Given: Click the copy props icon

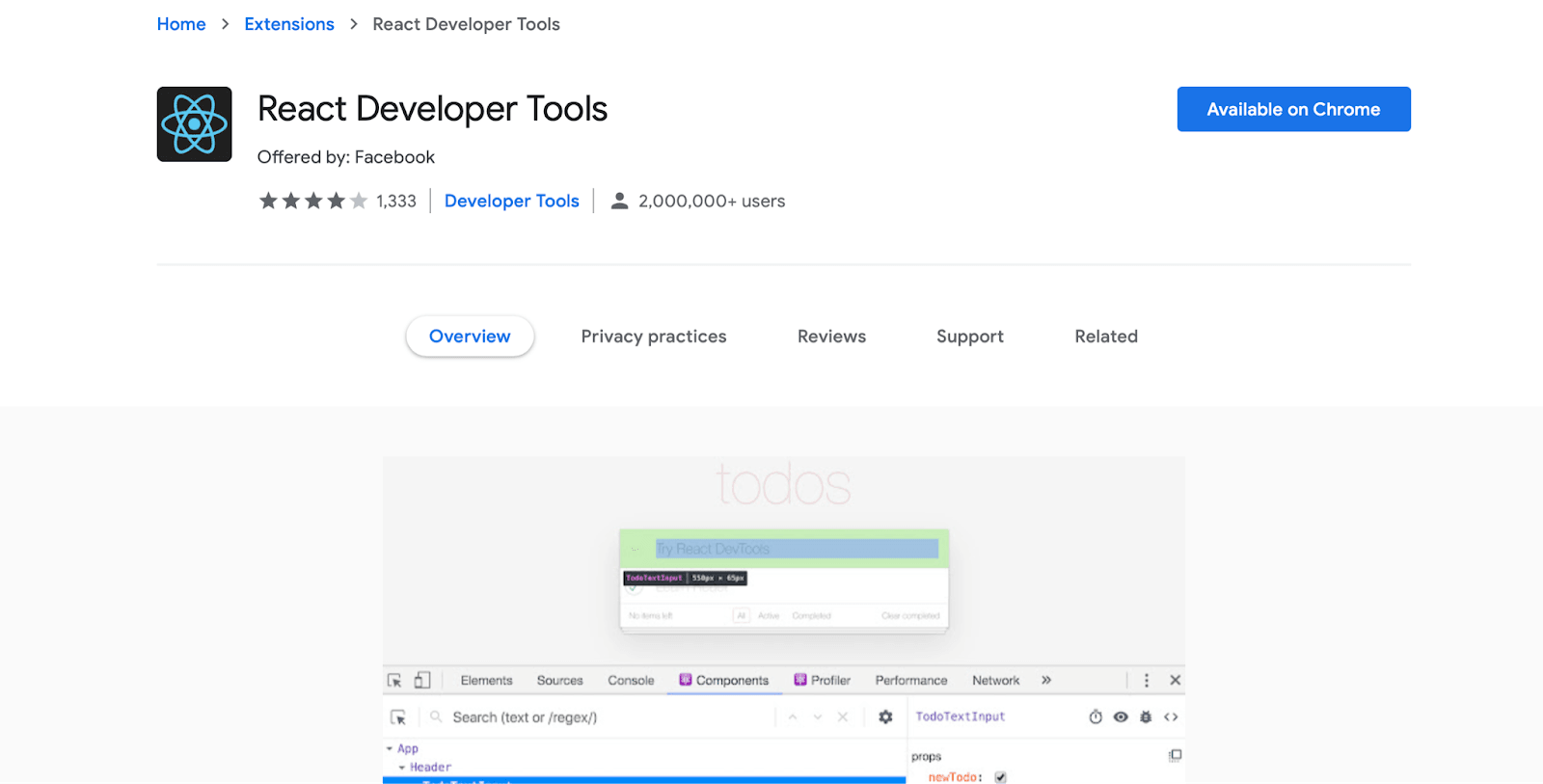Looking at the screenshot, I should pos(1175,755).
